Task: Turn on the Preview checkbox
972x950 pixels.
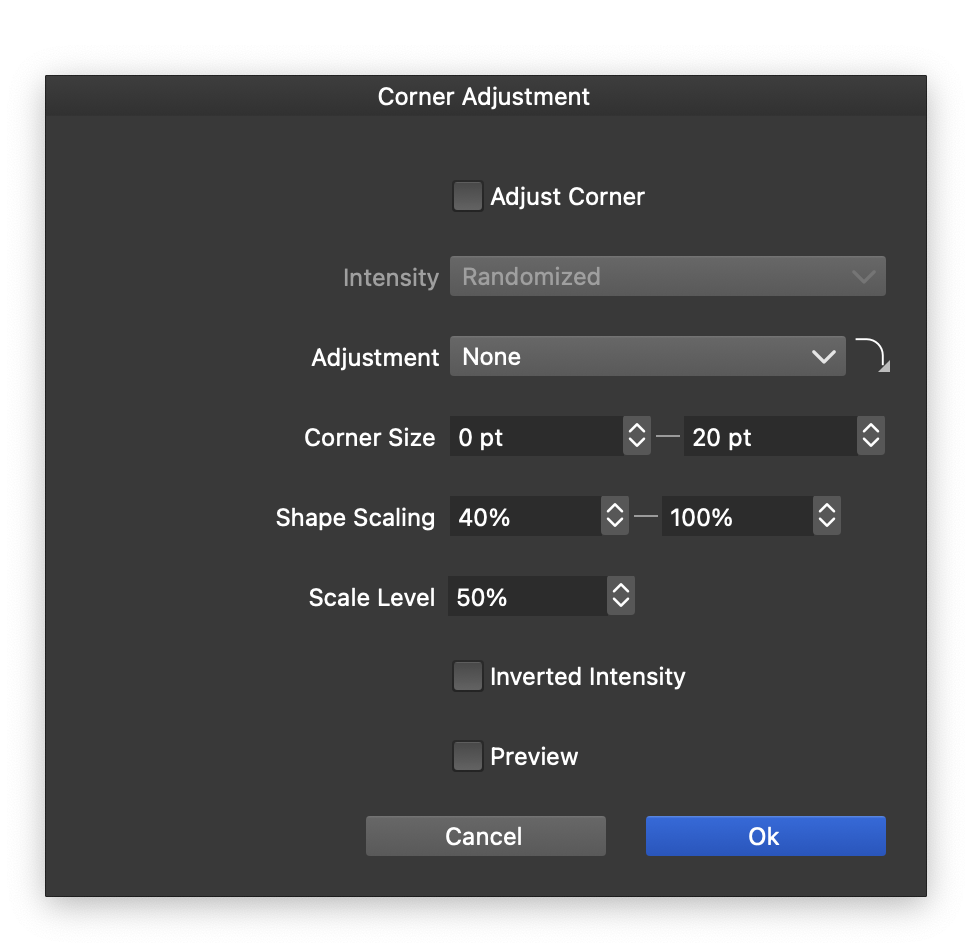Action: [x=467, y=757]
